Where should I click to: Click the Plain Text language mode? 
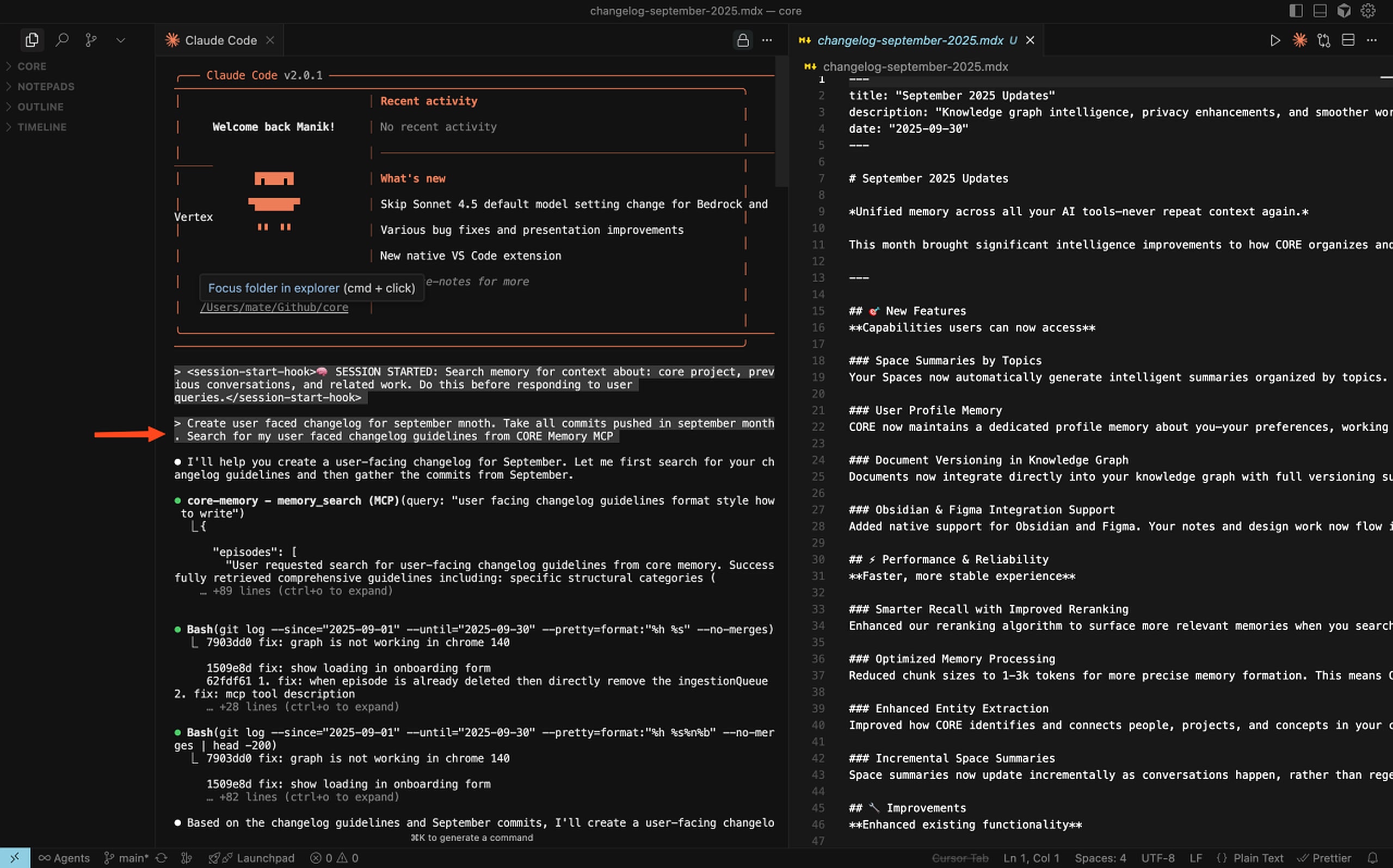[1258, 858]
